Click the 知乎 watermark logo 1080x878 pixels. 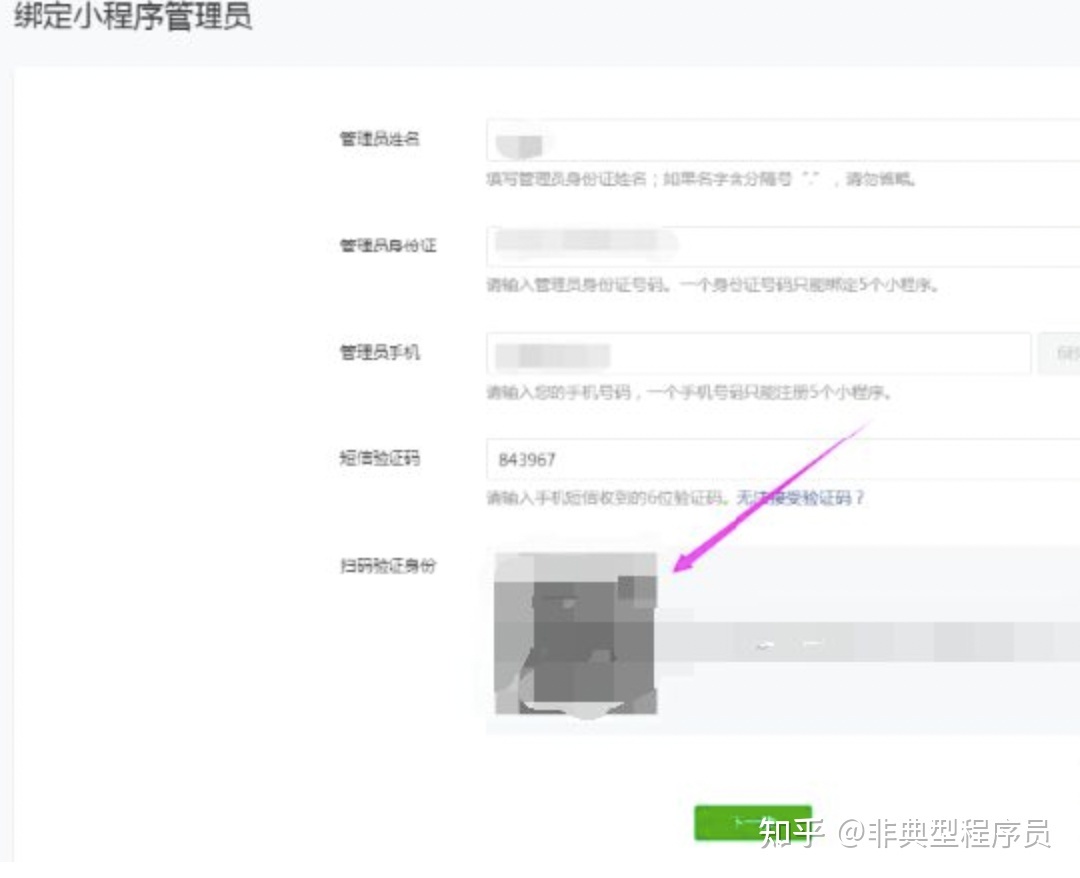[791, 832]
